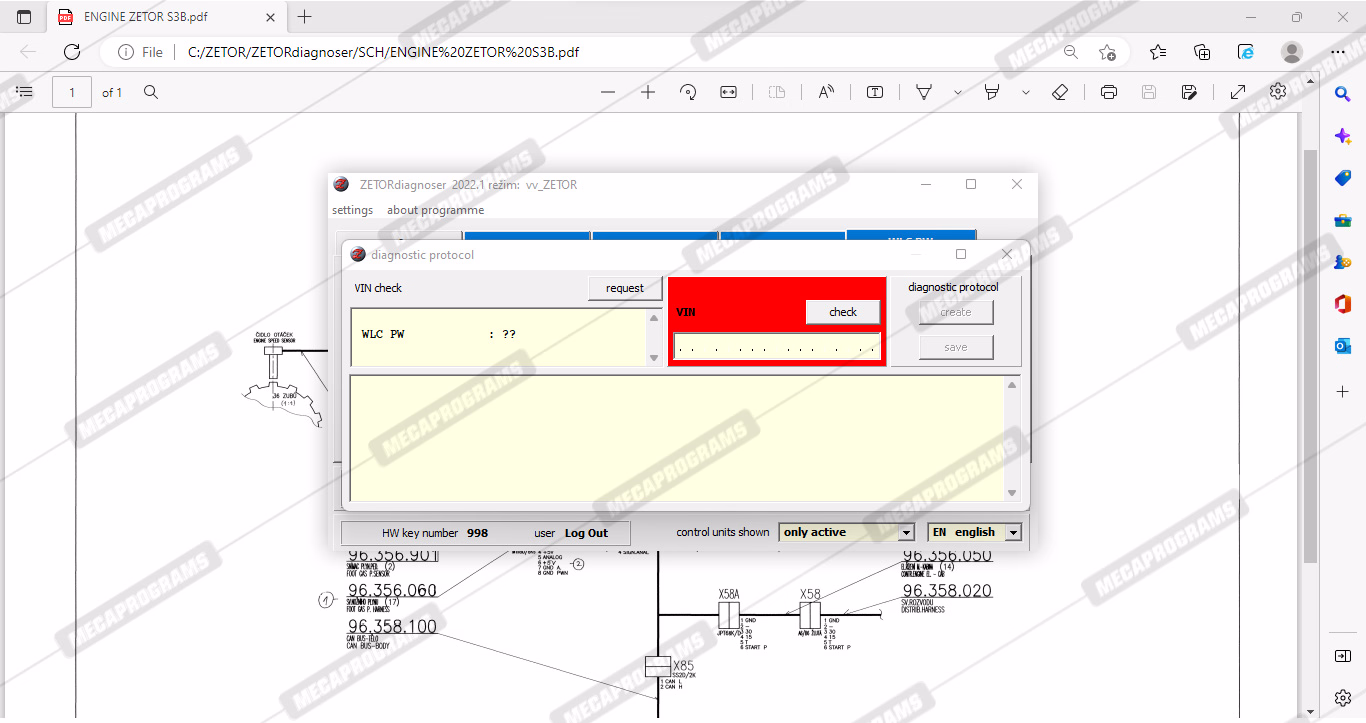
Task: Start Read aloud in PDF toolbar
Action: pyautogui.click(x=826, y=92)
